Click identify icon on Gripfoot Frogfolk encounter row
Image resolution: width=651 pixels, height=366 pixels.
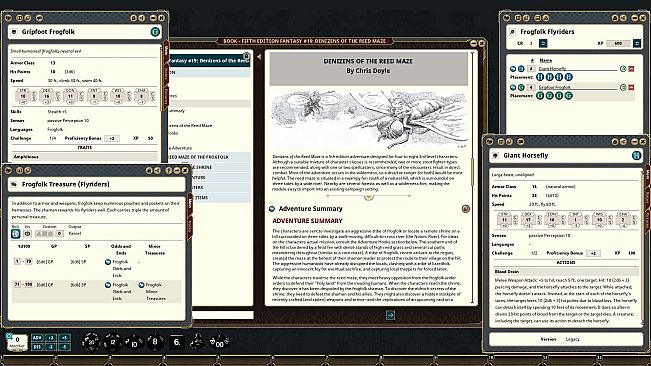coord(623,88)
